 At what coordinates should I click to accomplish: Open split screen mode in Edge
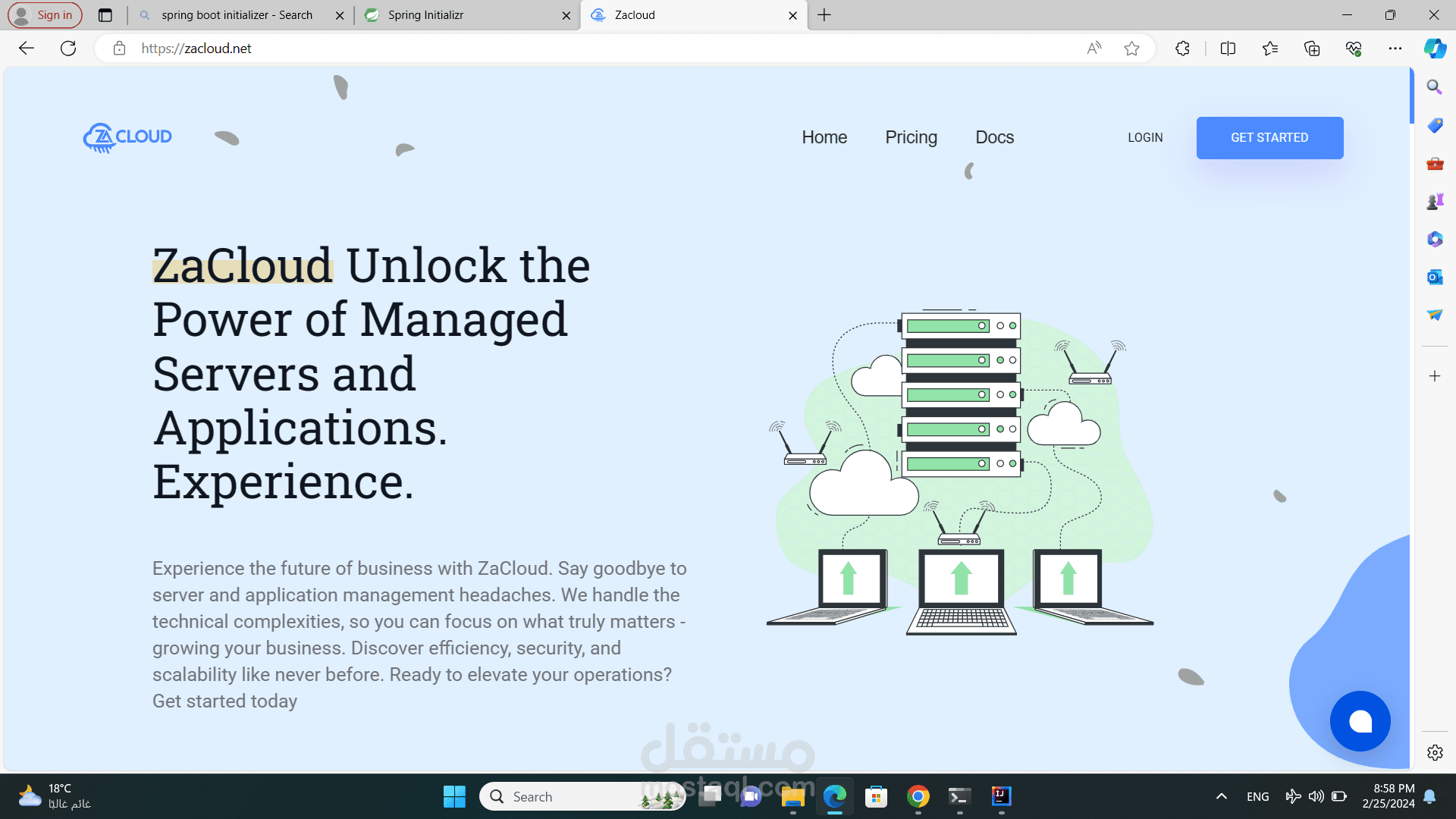point(1228,48)
